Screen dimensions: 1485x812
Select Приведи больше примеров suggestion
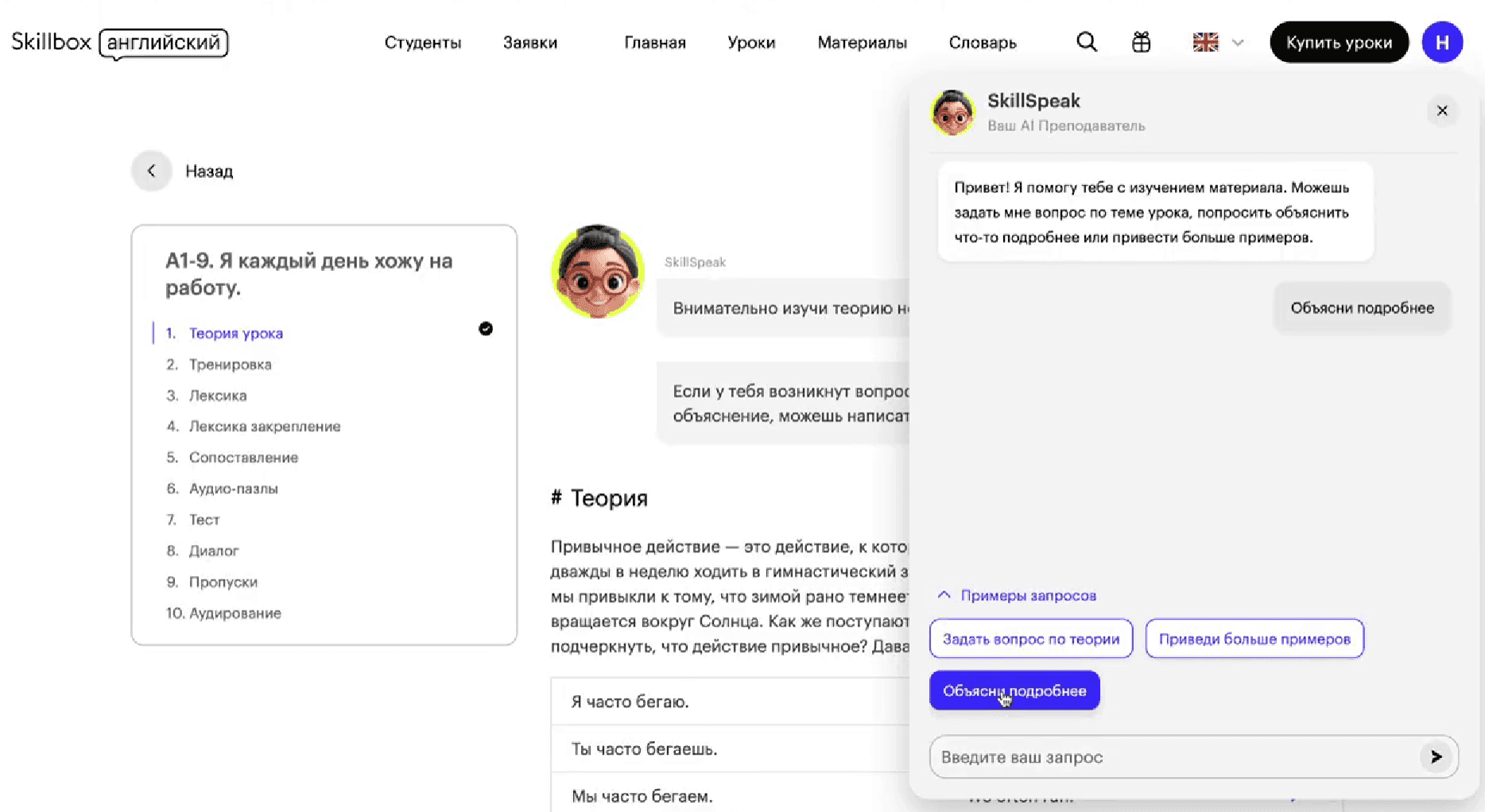pyautogui.click(x=1254, y=639)
